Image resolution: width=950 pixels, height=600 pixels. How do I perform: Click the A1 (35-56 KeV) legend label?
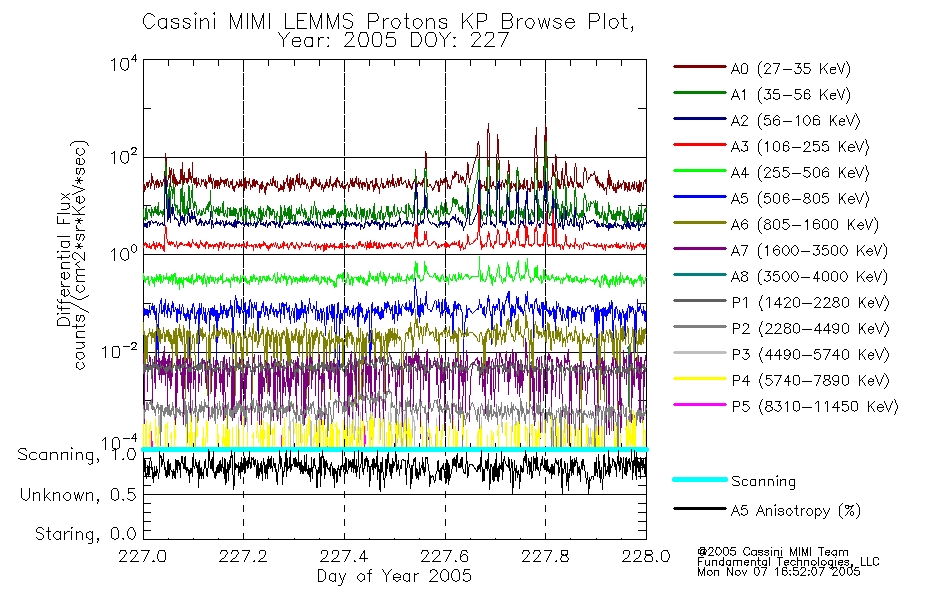coord(791,95)
